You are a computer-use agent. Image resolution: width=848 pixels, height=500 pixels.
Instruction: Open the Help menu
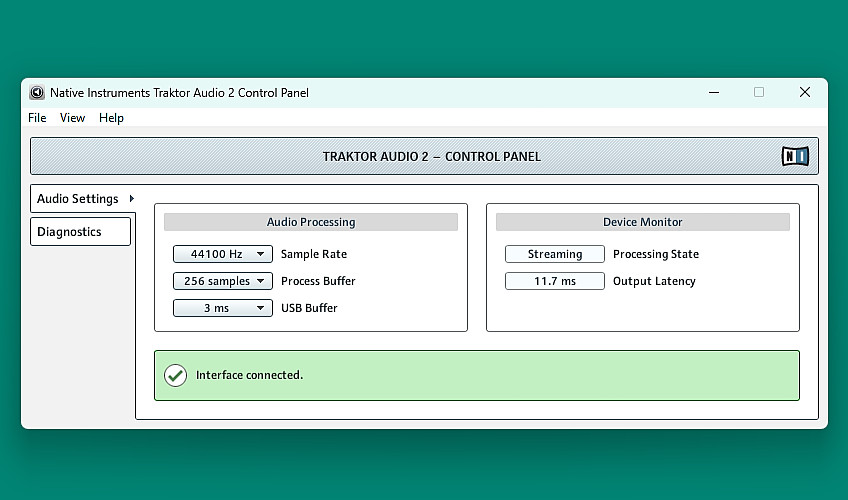point(111,118)
